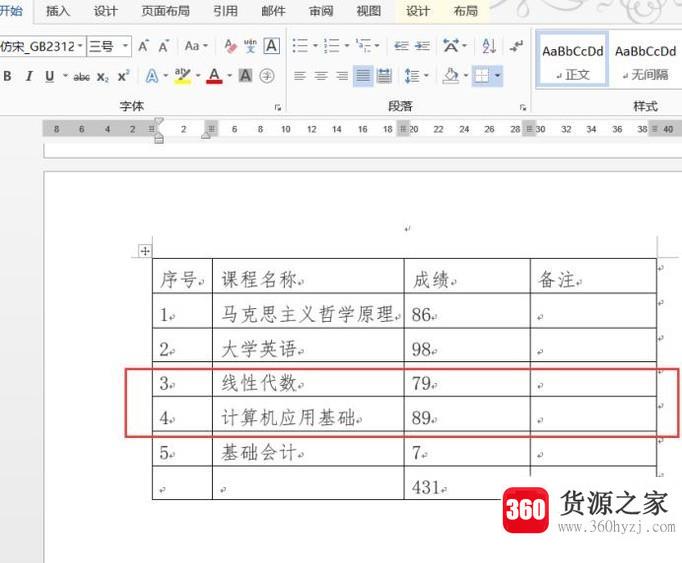
Task: Open the Borders dropdown arrow
Action: click(497, 77)
